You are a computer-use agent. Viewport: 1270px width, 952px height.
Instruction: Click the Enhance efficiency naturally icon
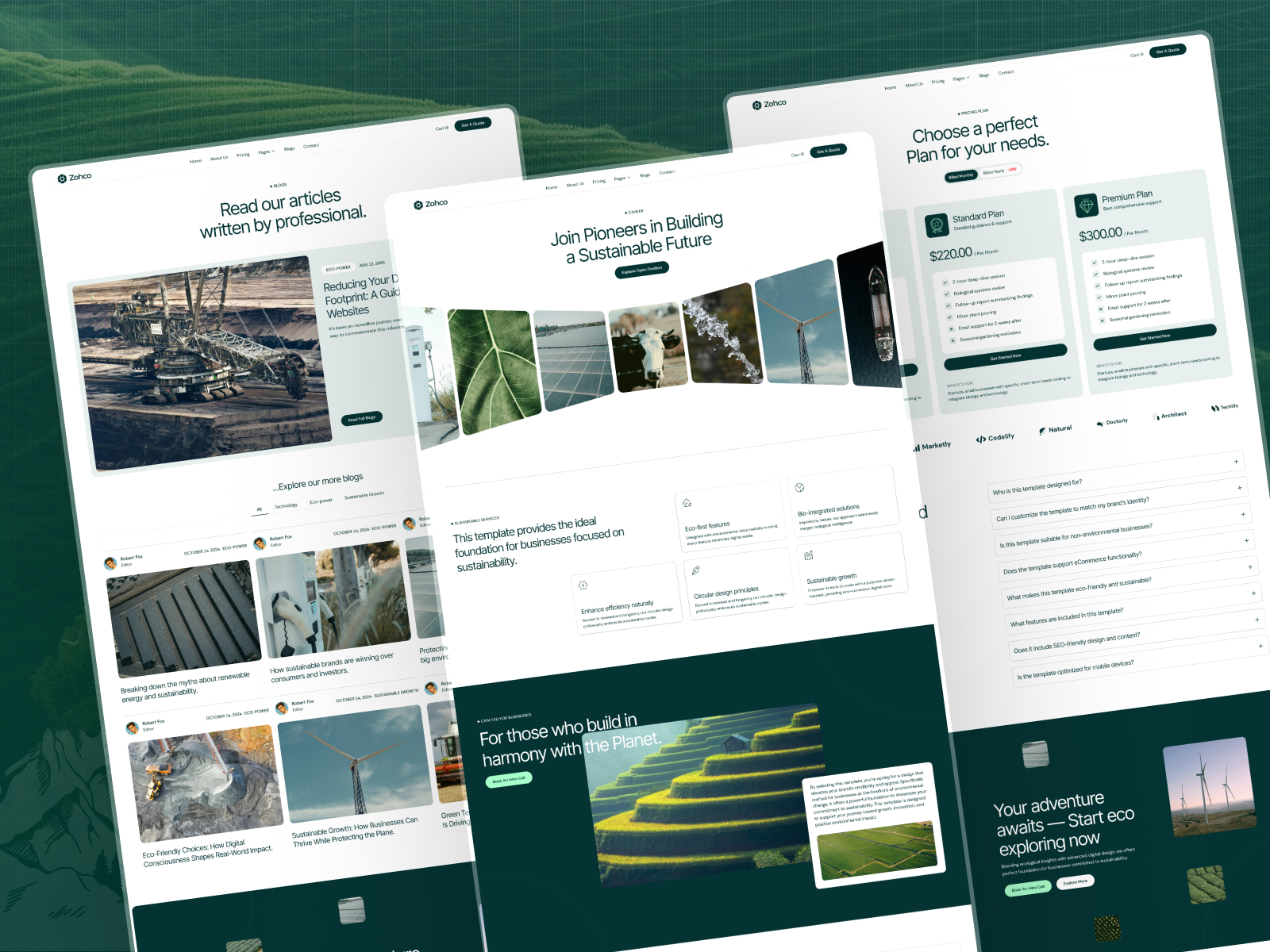click(x=583, y=585)
